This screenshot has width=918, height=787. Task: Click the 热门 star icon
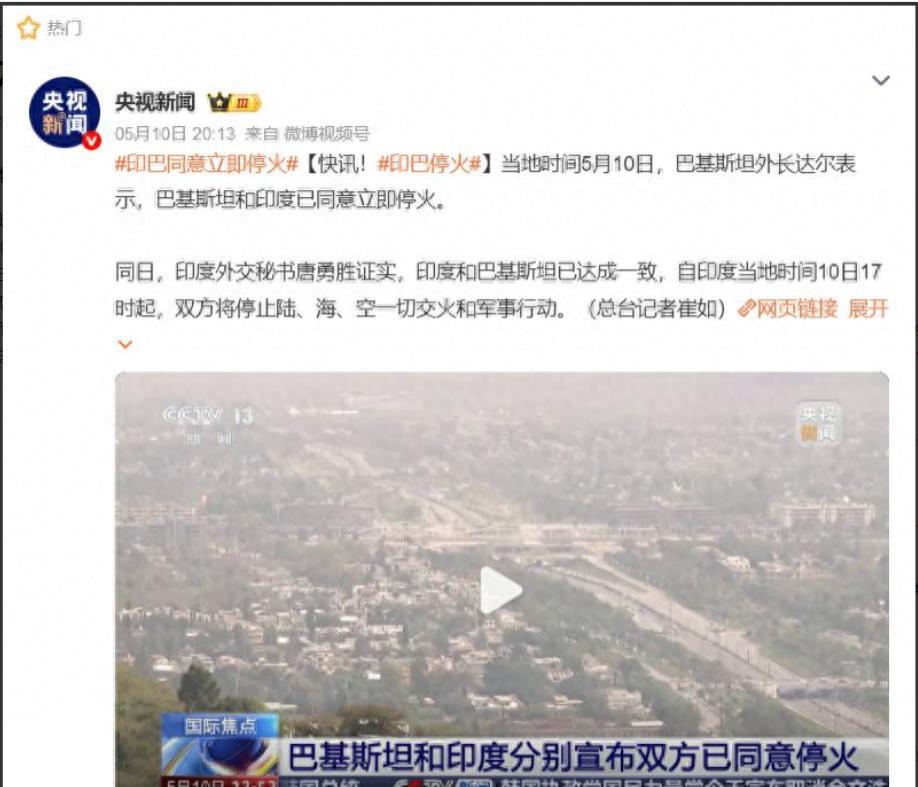coord(28,28)
